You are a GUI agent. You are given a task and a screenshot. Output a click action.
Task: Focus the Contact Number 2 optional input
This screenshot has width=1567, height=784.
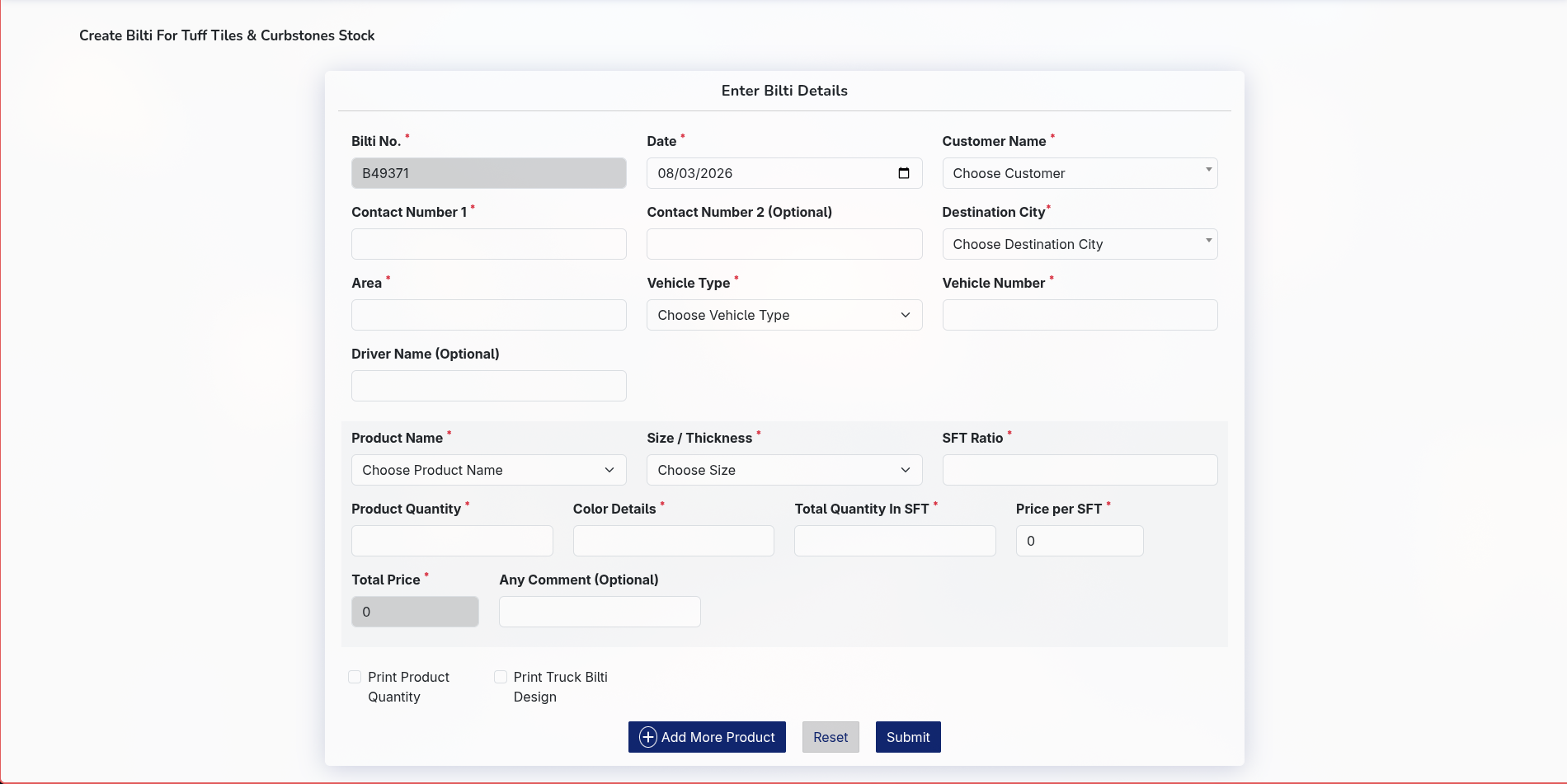click(x=784, y=244)
